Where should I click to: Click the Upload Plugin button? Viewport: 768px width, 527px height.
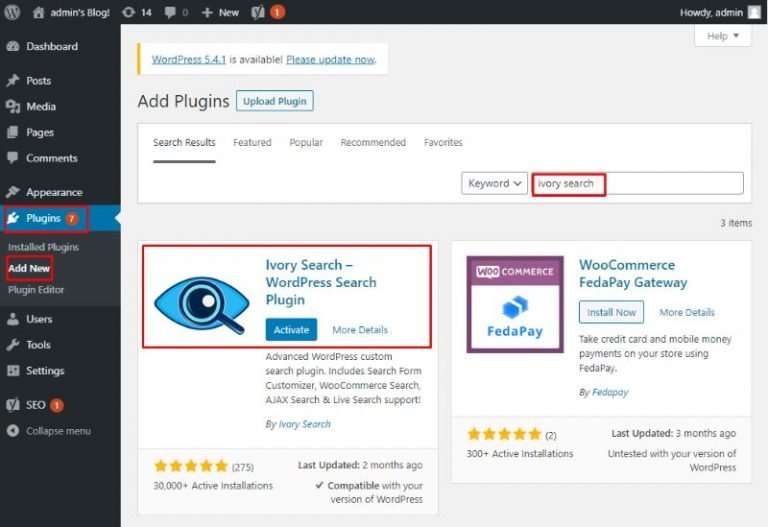pyautogui.click(x=275, y=101)
